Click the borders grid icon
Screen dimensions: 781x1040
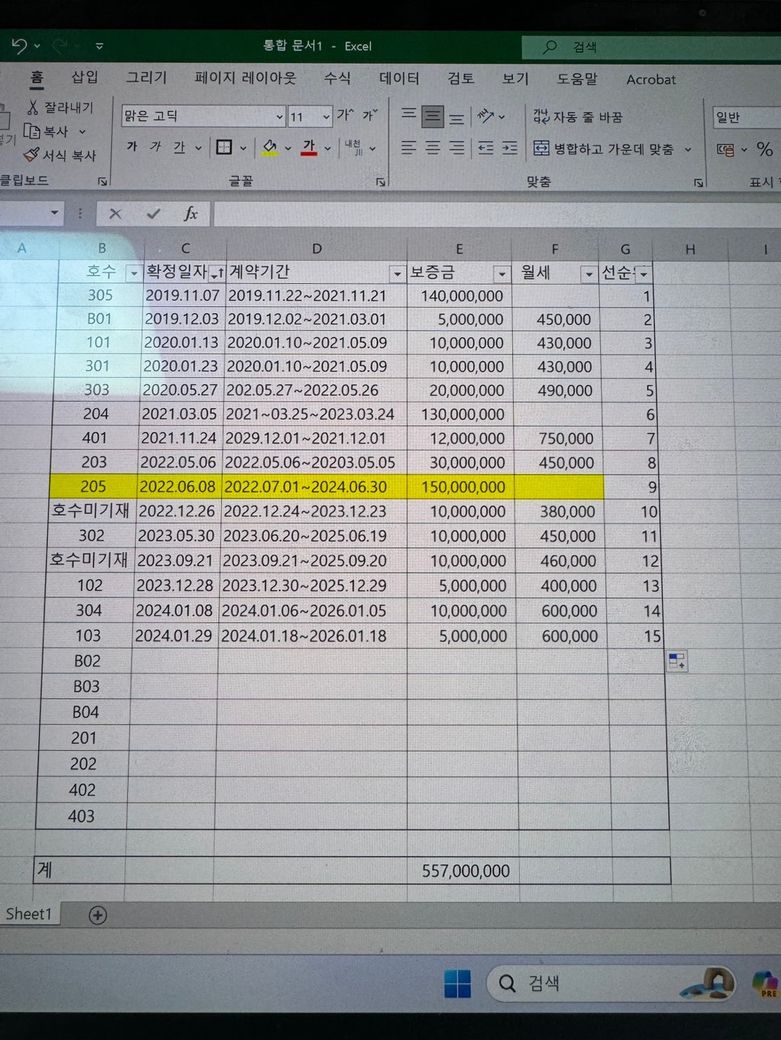tap(223, 148)
